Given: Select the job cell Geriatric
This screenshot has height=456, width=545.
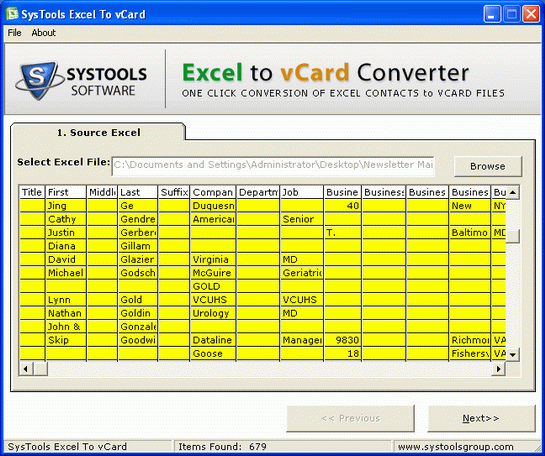Looking at the screenshot, I should tap(302, 273).
